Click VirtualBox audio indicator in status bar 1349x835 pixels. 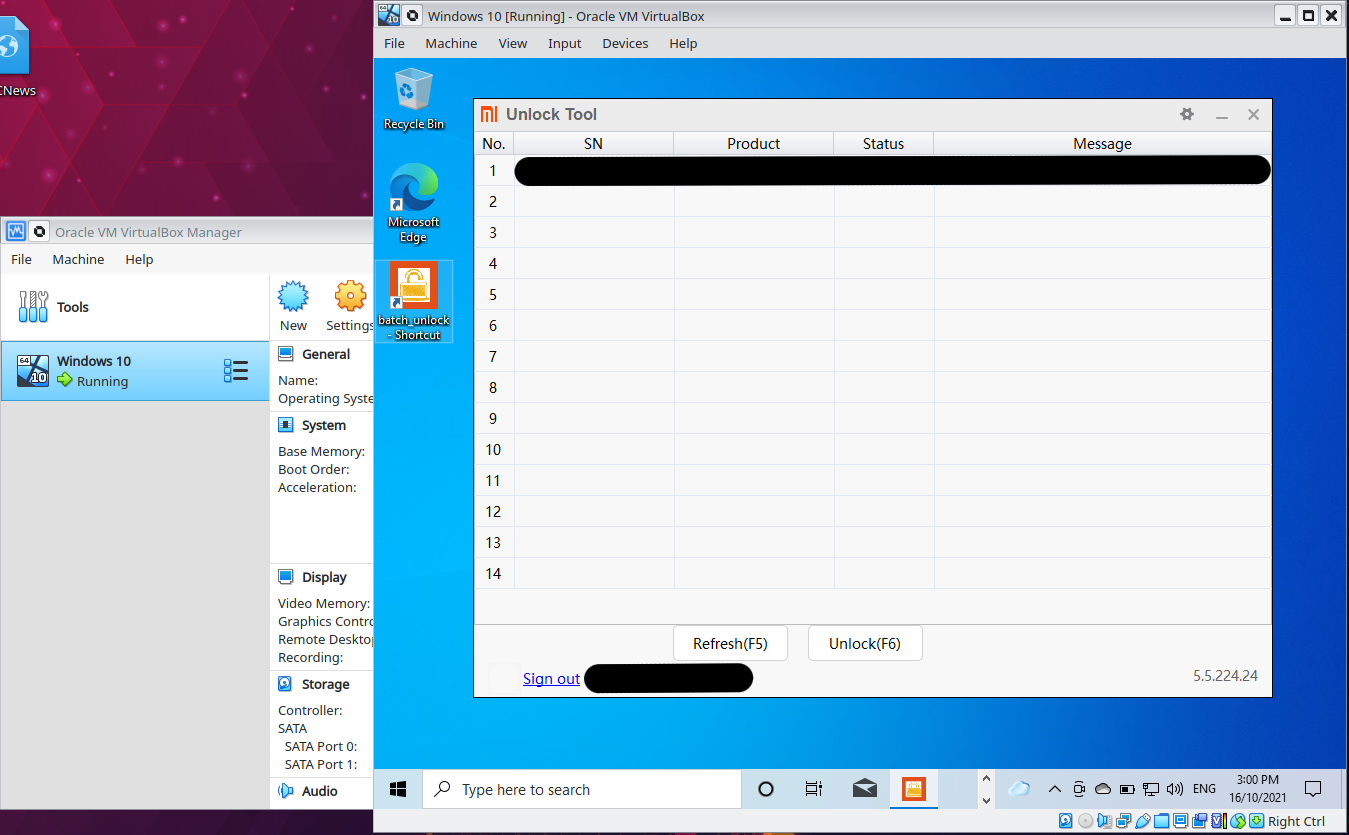coord(1103,821)
